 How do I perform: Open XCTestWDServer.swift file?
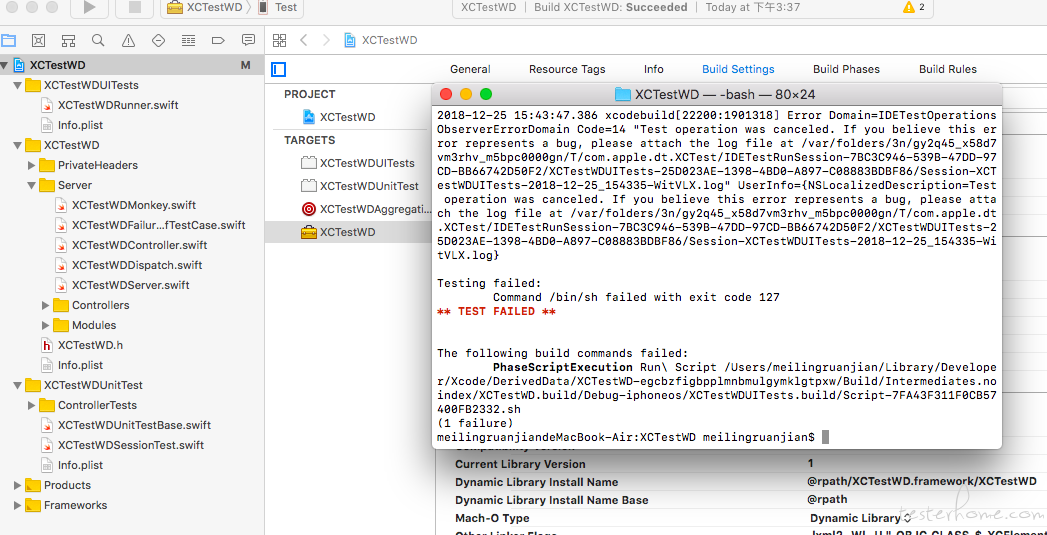pyautogui.click(x=130, y=285)
